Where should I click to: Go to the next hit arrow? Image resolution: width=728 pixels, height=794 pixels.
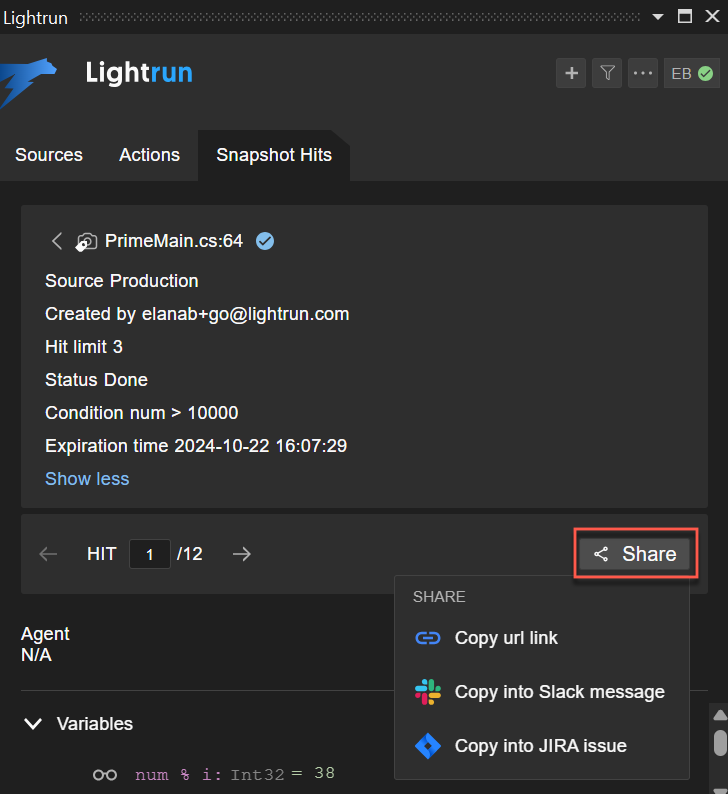point(241,554)
